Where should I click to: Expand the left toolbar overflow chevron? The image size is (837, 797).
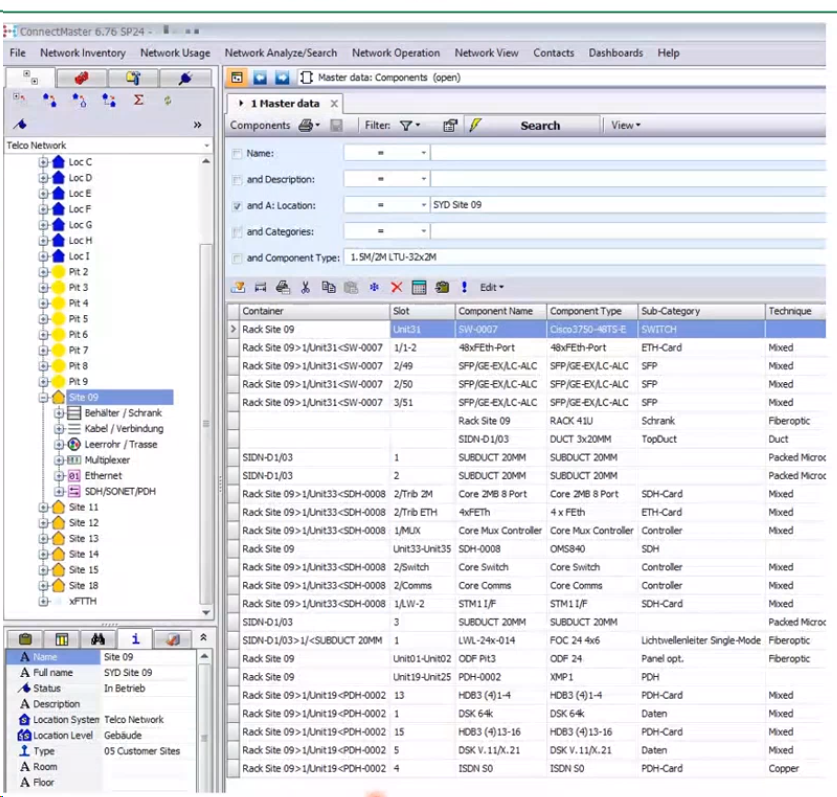(198, 125)
